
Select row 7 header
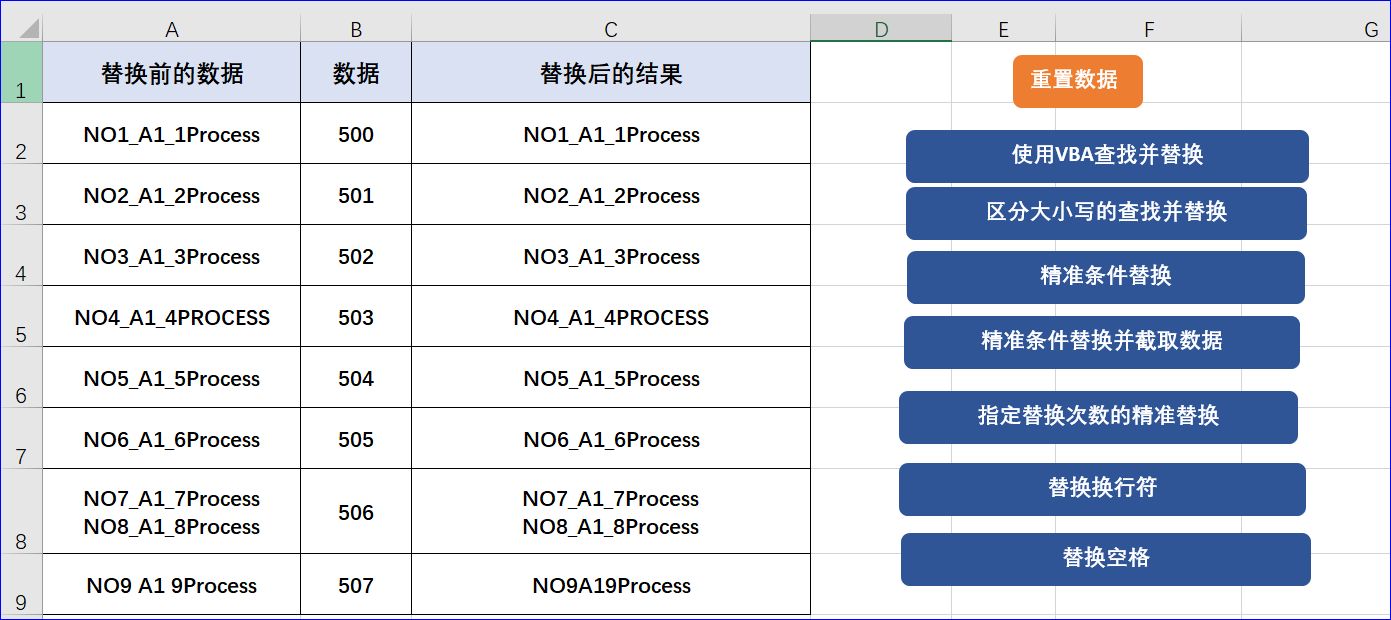21,438
